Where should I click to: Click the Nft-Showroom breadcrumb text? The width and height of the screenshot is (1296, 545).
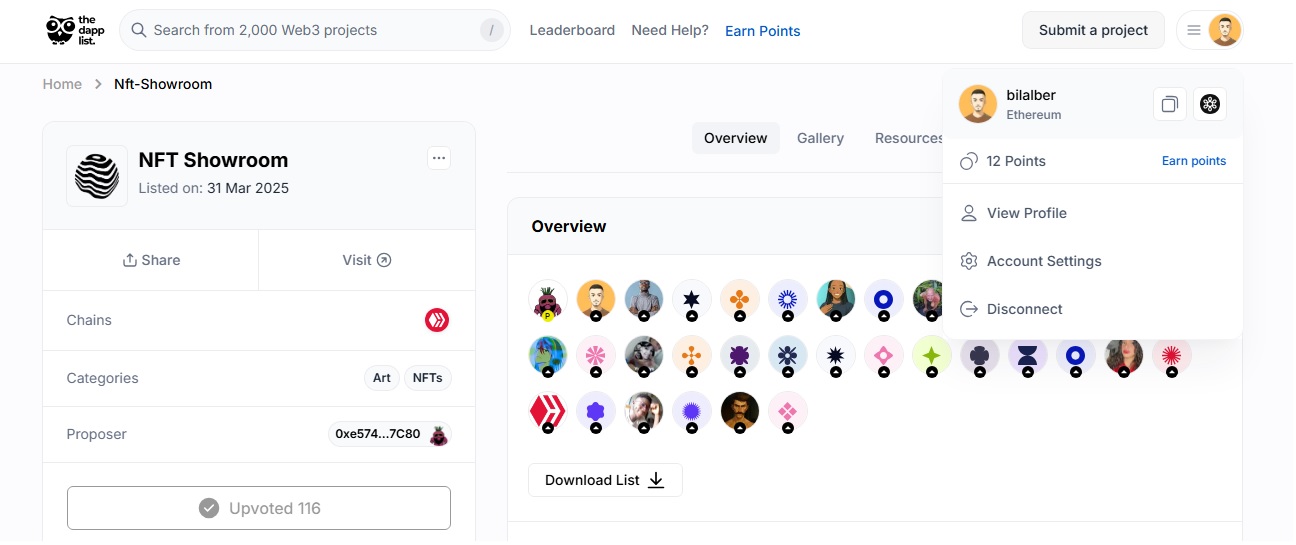(163, 84)
